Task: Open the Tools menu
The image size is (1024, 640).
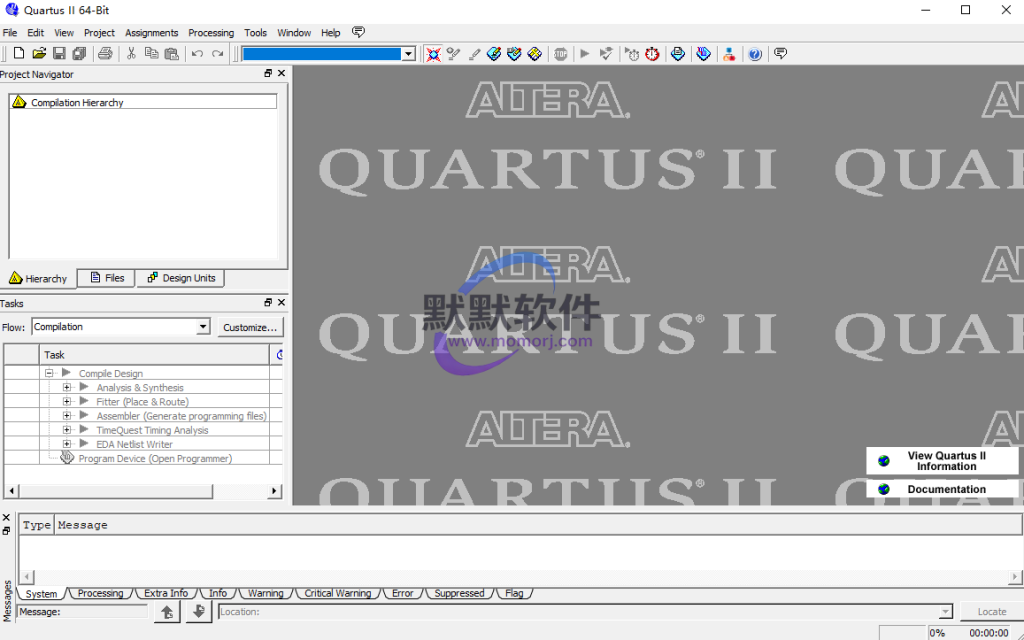Action: 255,33
